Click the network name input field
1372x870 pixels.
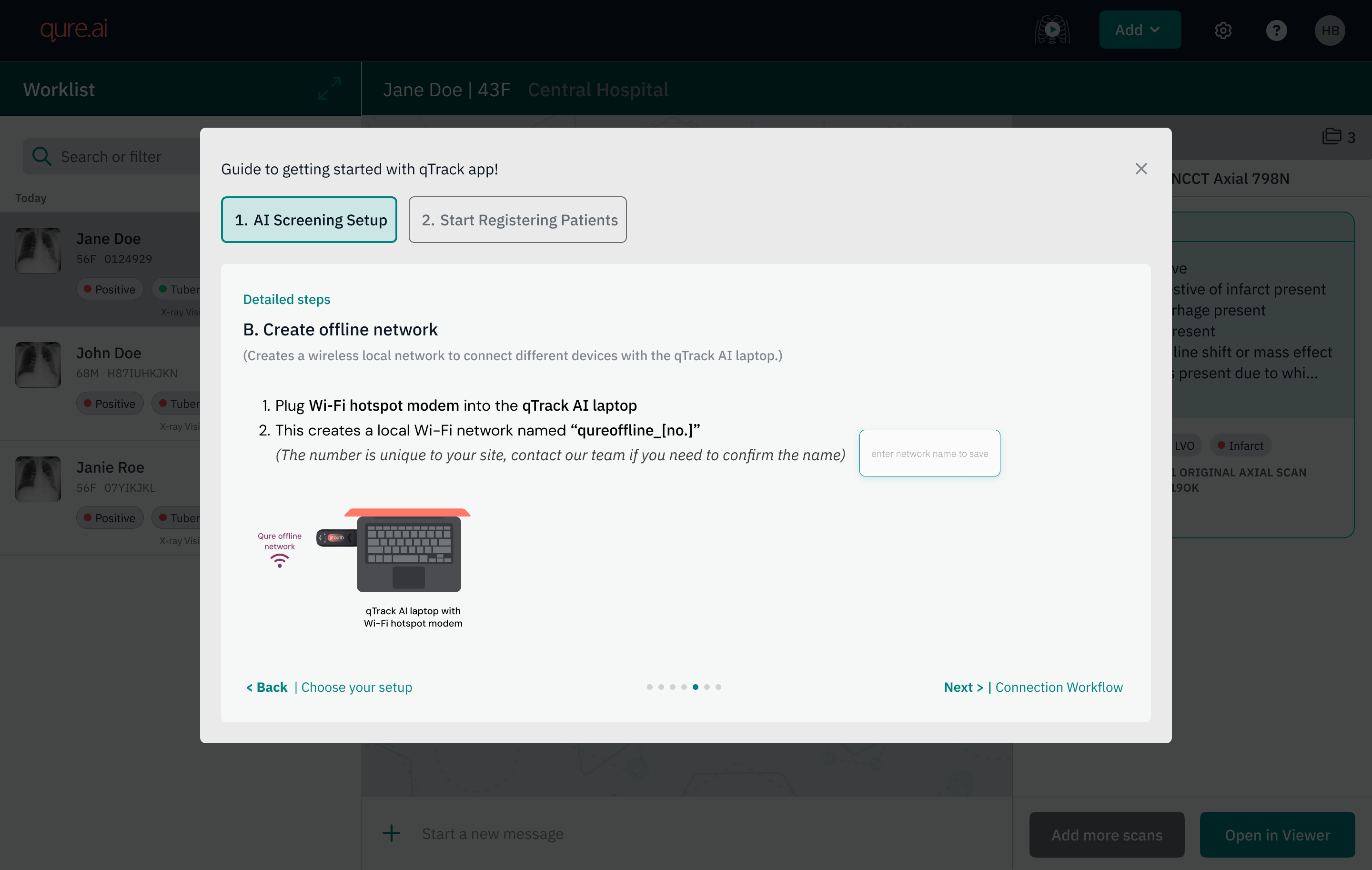[x=929, y=453]
